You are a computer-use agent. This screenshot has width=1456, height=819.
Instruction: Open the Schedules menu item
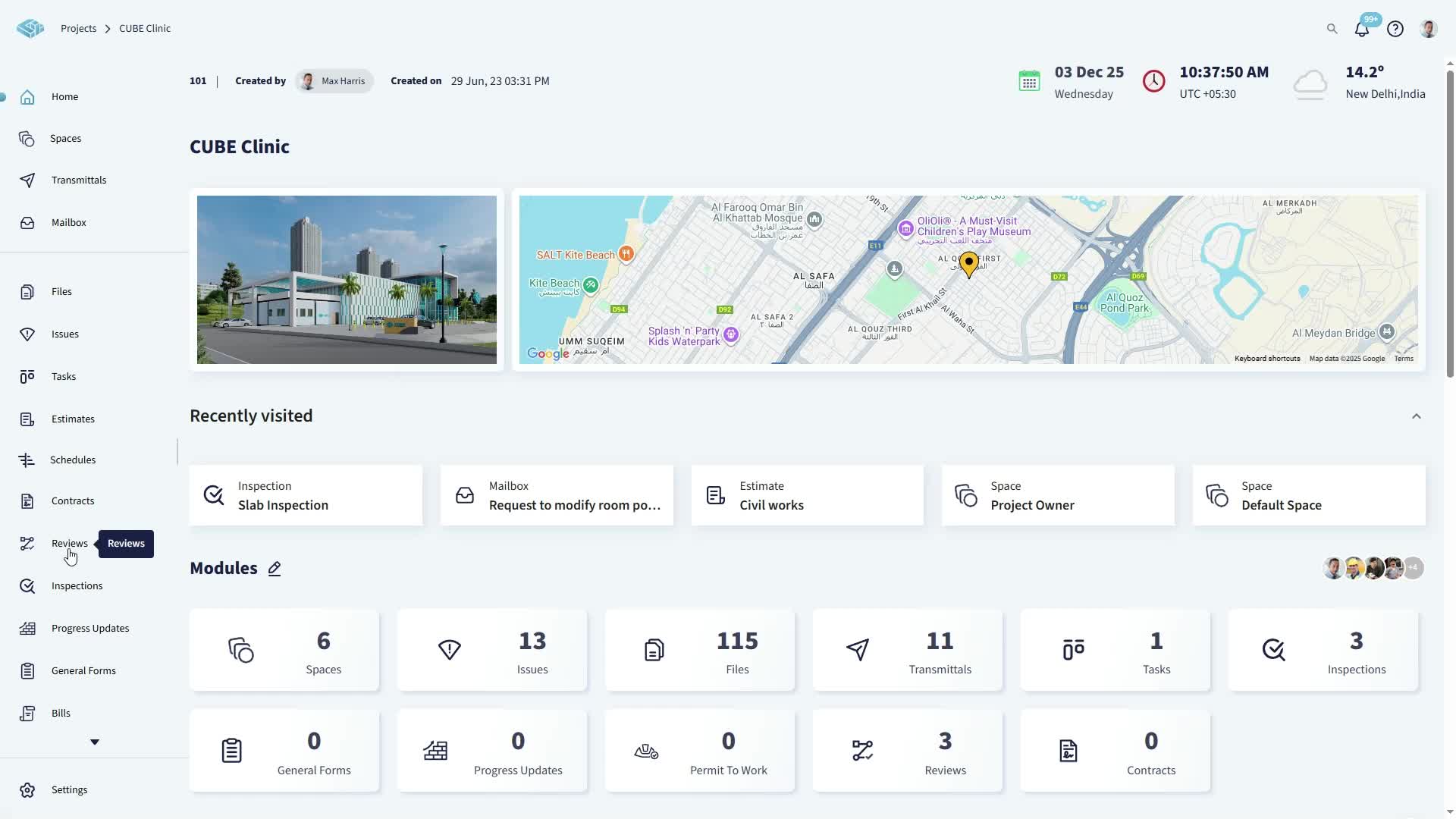pos(73,460)
